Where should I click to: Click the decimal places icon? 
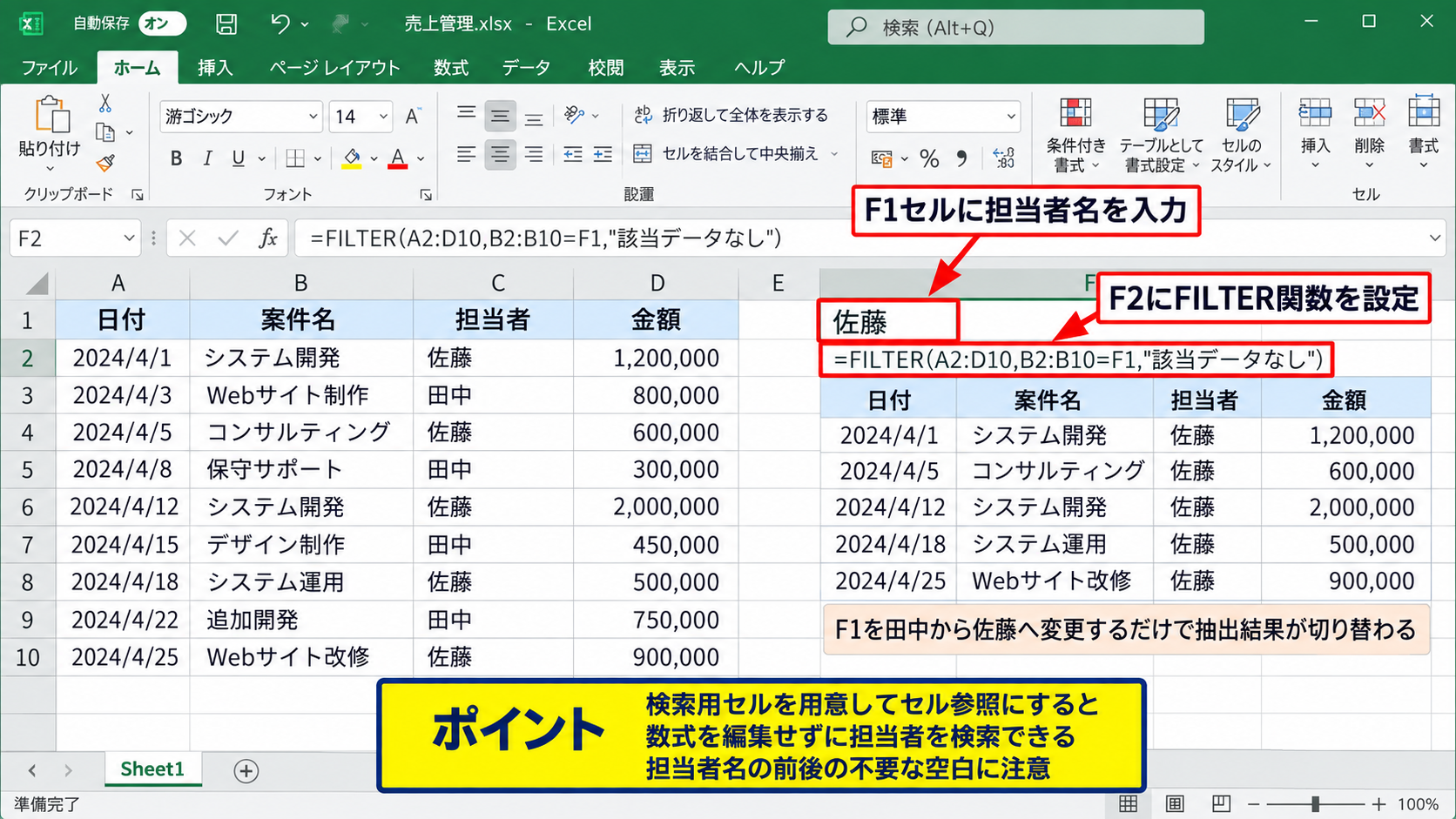tap(1004, 158)
